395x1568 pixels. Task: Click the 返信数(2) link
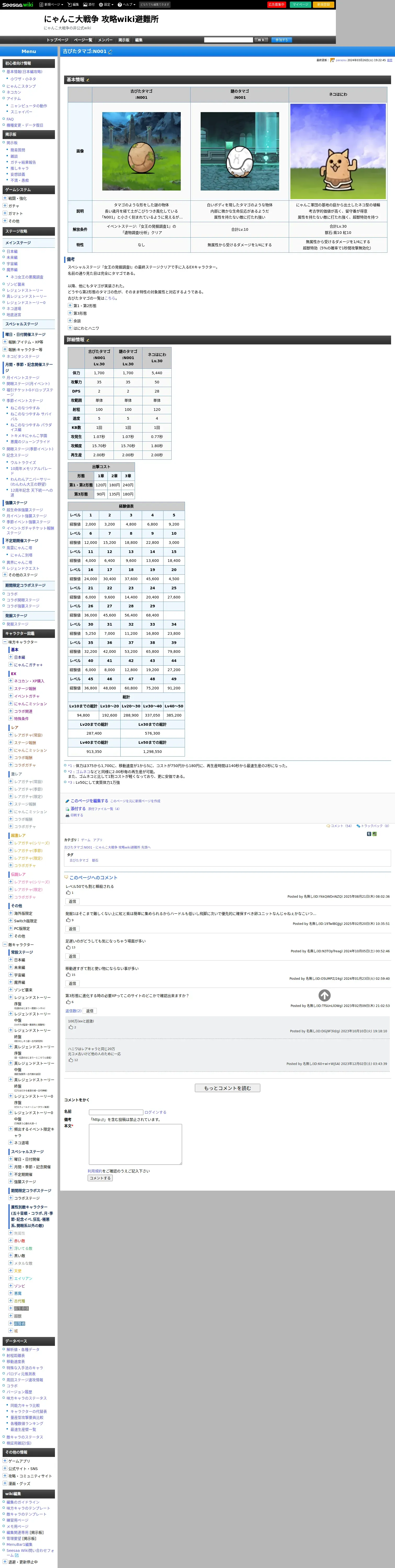pos(73,1011)
